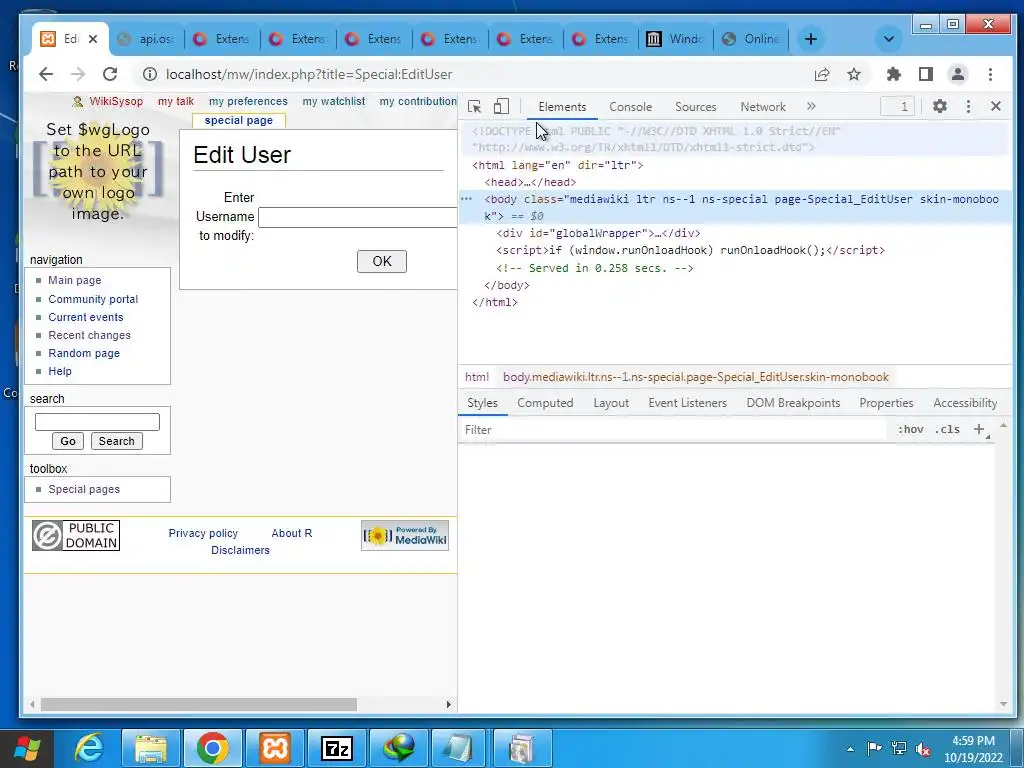This screenshot has width=1024, height=768.
Task: Open the DOM Breakpoints pane
Action: (793, 403)
